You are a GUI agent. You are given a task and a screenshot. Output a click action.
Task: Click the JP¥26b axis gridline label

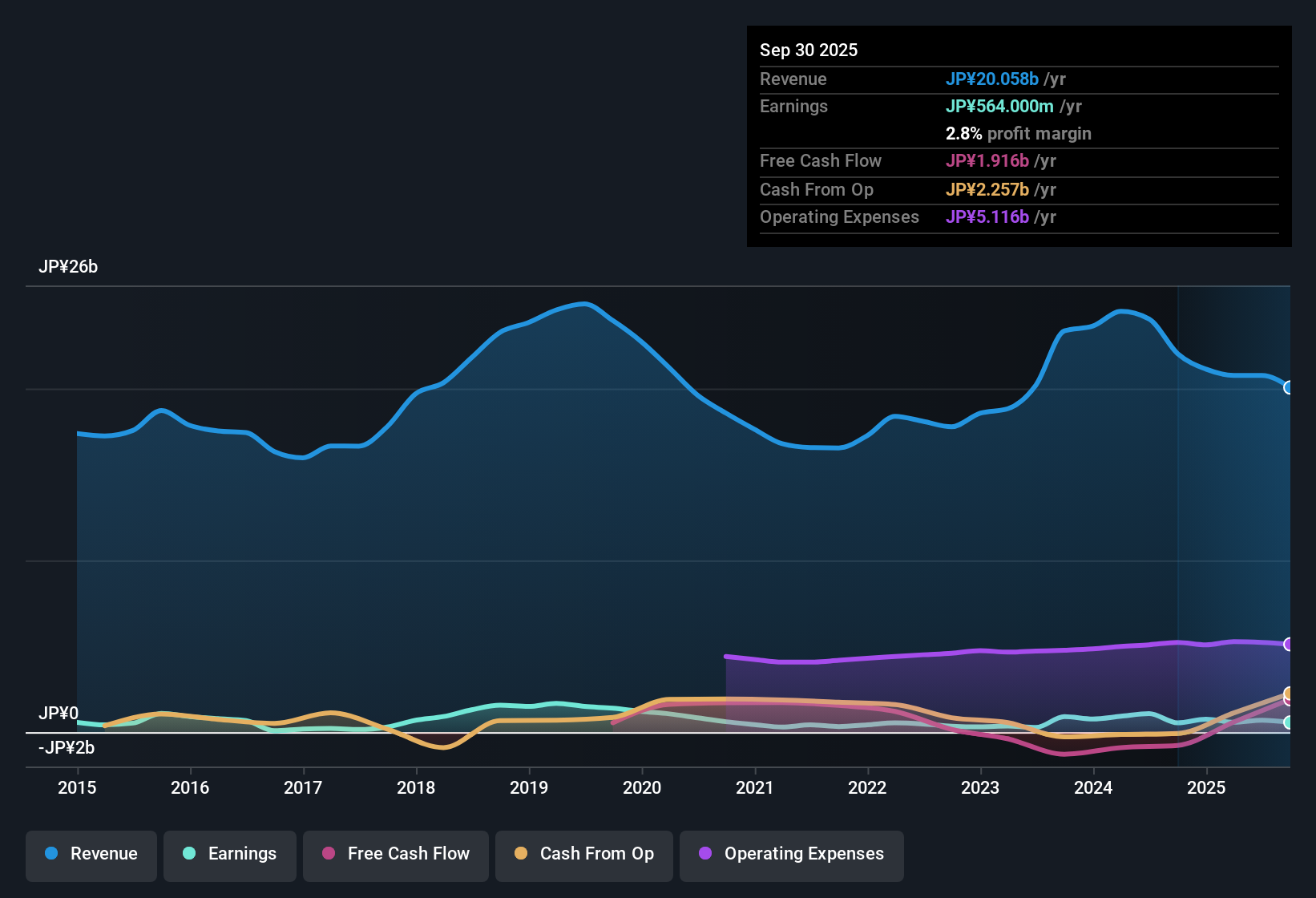tap(69, 266)
